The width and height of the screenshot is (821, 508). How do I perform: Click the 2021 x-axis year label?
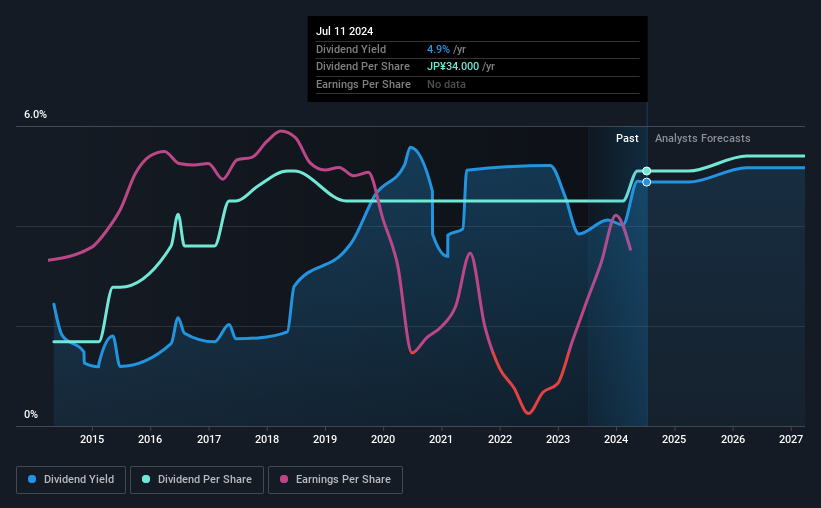click(441, 439)
